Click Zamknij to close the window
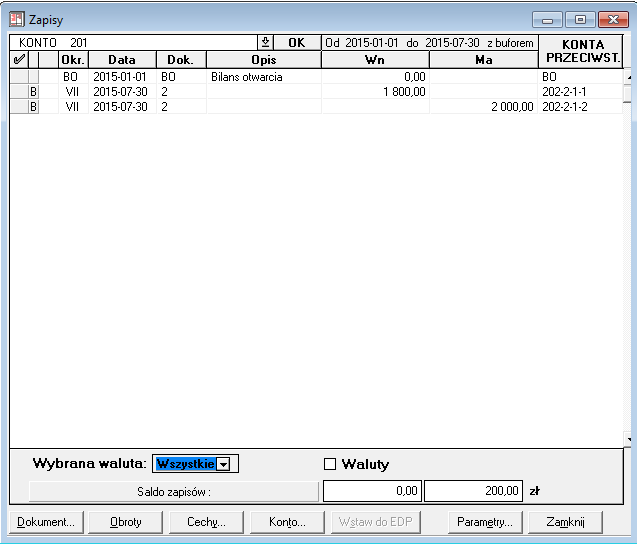The height and width of the screenshot is (544, 637). coord(565,522)
